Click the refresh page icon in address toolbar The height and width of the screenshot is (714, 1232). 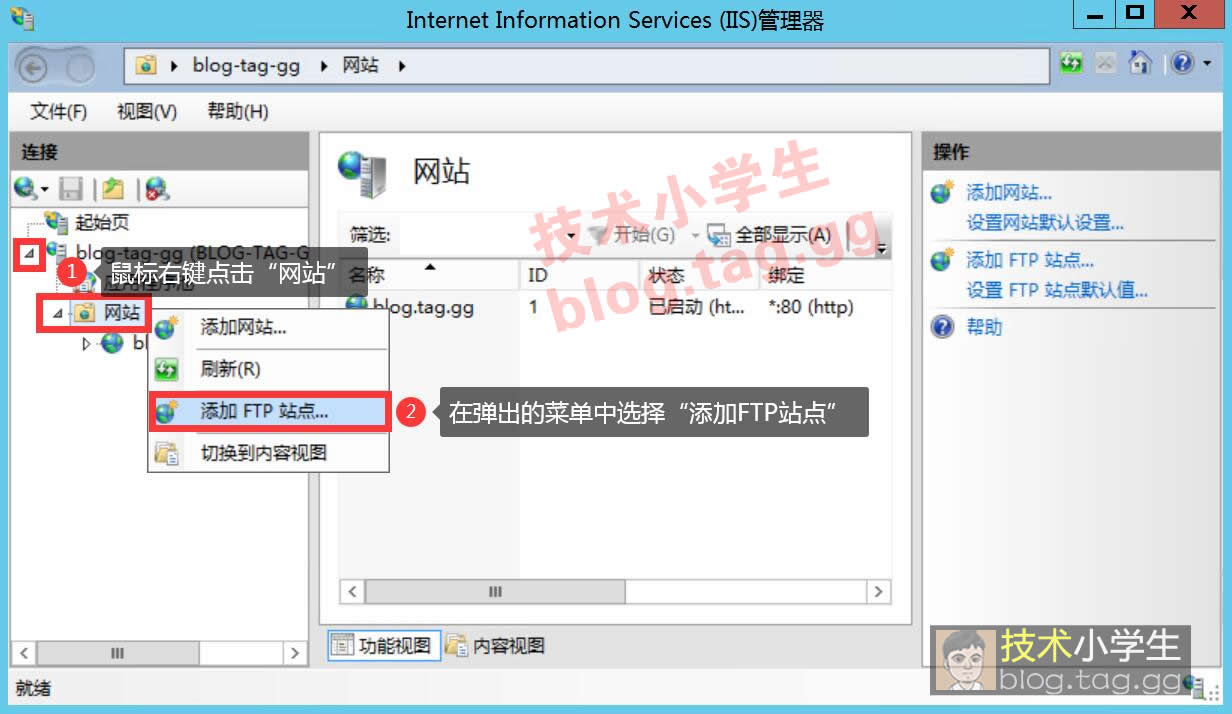click(1071, 64)
